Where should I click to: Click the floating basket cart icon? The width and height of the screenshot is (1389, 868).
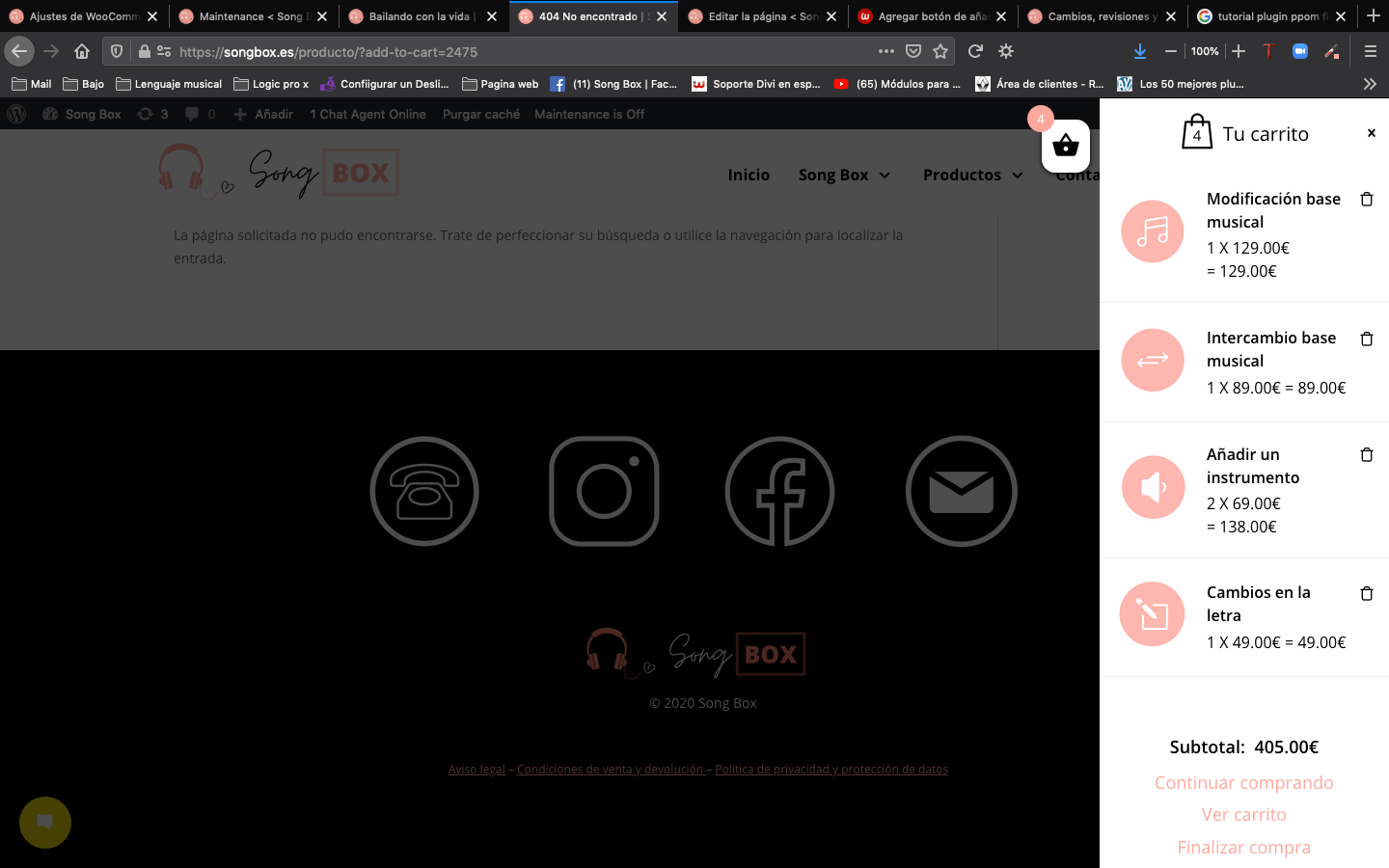coord(1066,146)
